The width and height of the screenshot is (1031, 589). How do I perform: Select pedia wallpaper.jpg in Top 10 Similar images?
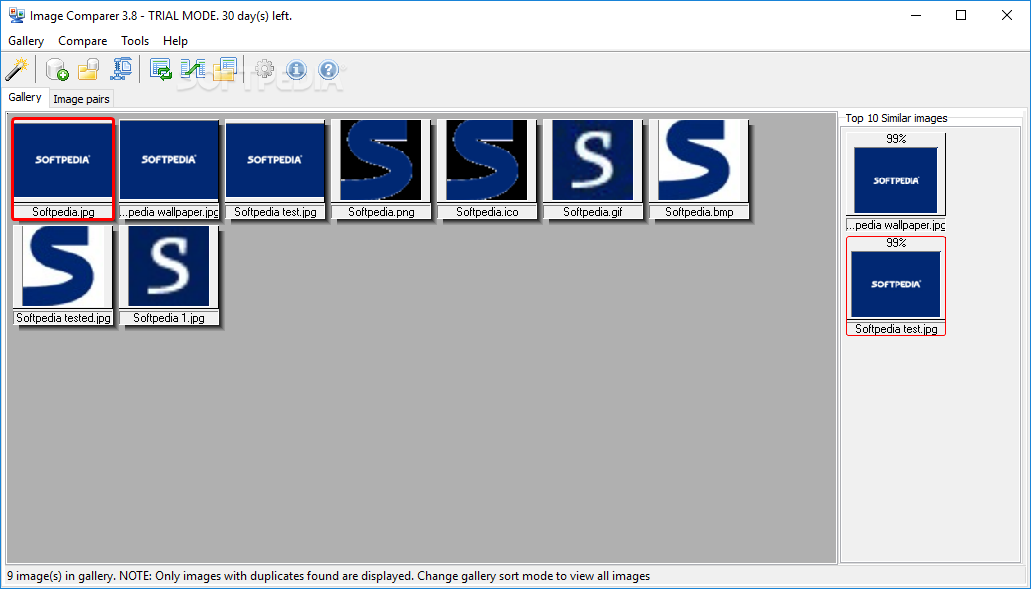896,182
